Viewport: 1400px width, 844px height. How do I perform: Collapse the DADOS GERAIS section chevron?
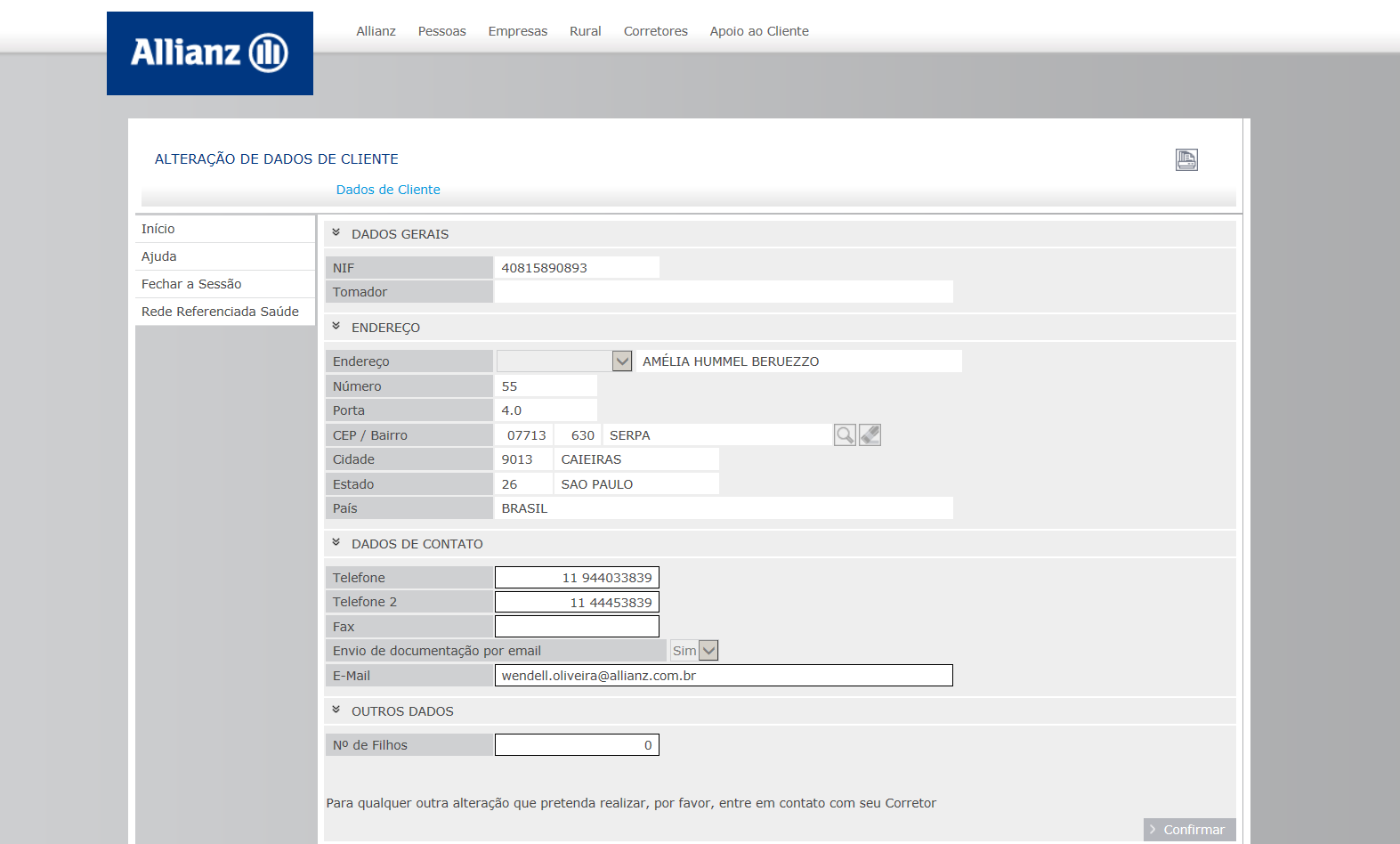pyautogui.click(x=336, y=233)
